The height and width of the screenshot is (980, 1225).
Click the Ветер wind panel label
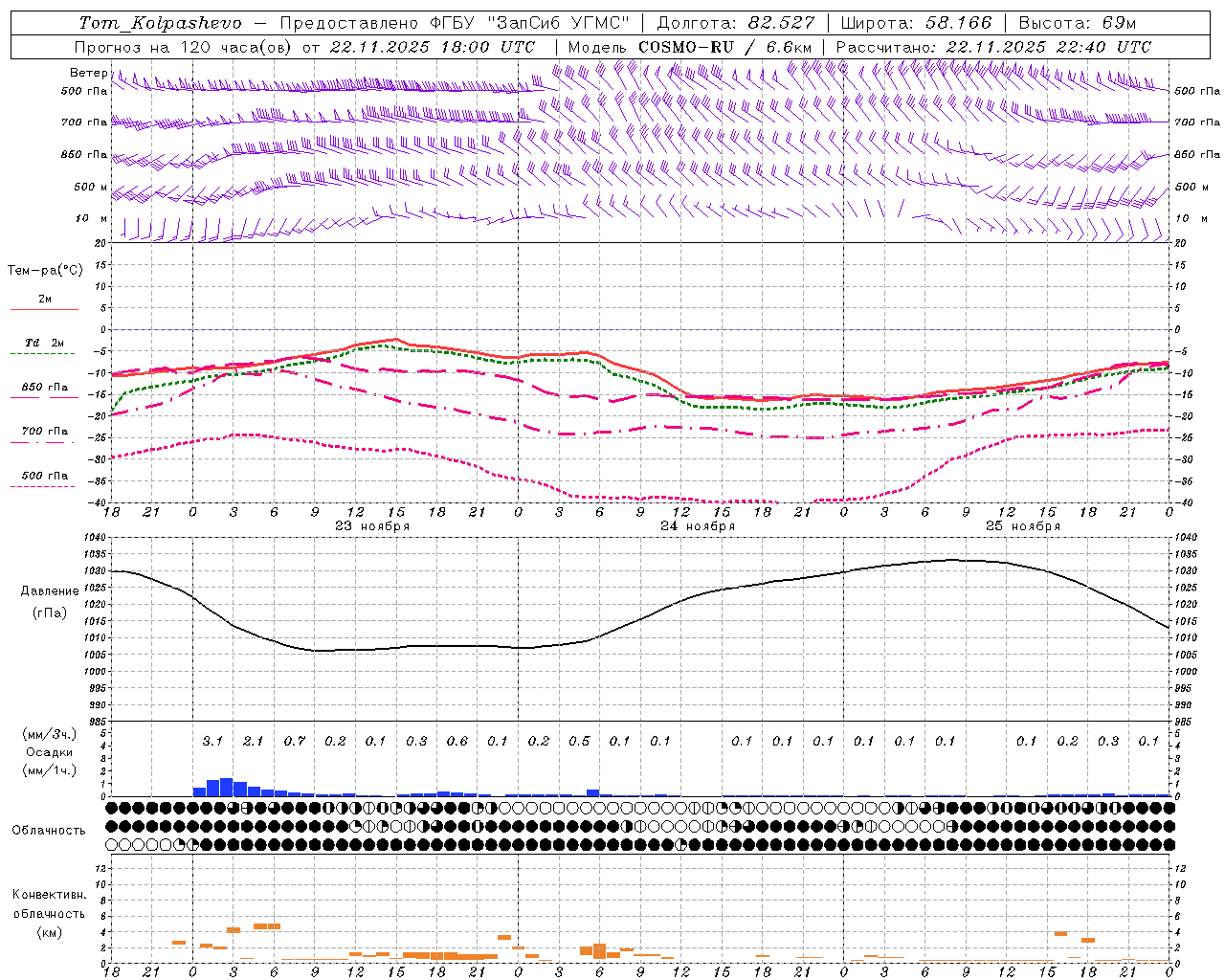88,73
